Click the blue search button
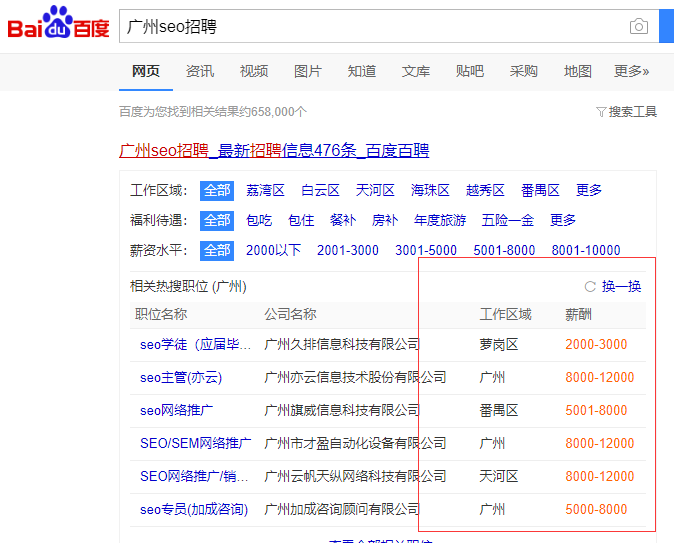This screenshot has height=543, width=674. pos(666,27)
